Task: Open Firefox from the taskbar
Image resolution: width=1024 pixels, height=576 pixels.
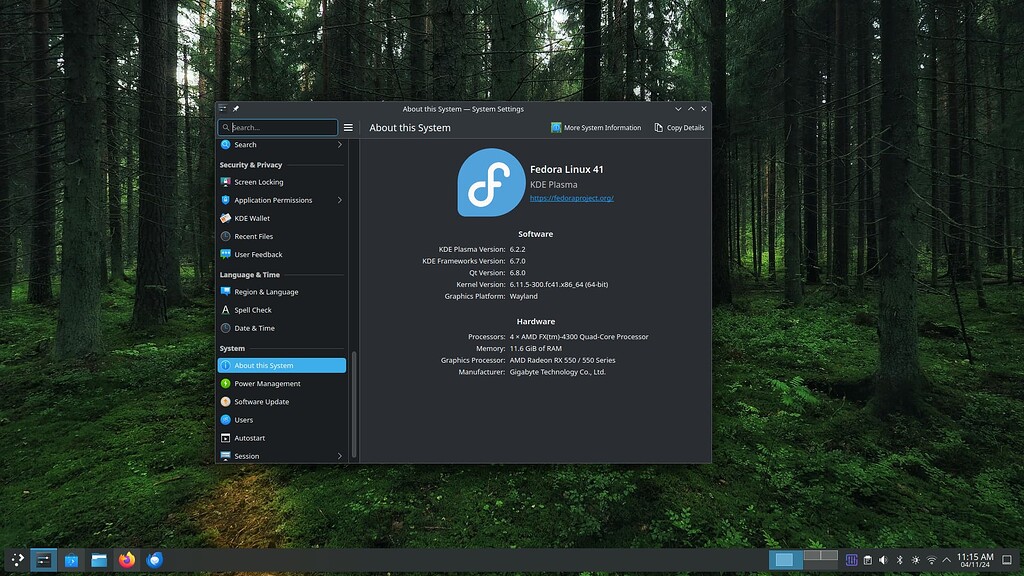Action: click(125, 560)
